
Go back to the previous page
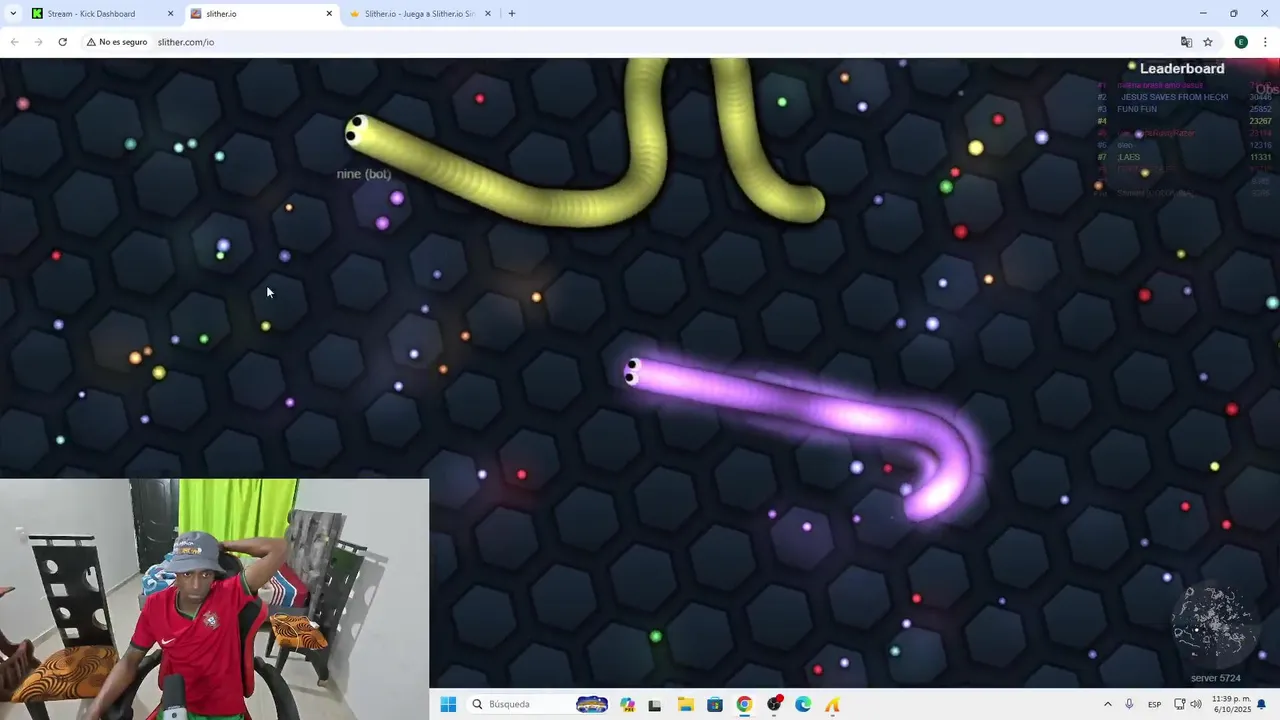click(14, 42)
